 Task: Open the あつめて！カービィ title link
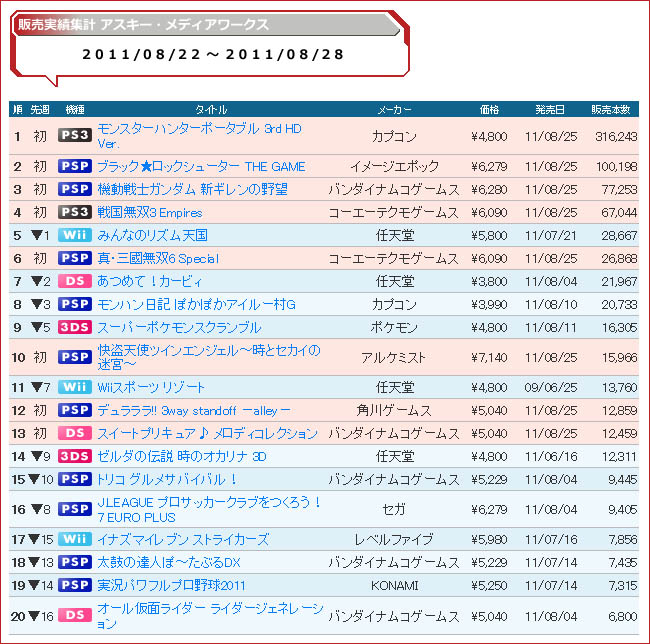coord(150,281)
